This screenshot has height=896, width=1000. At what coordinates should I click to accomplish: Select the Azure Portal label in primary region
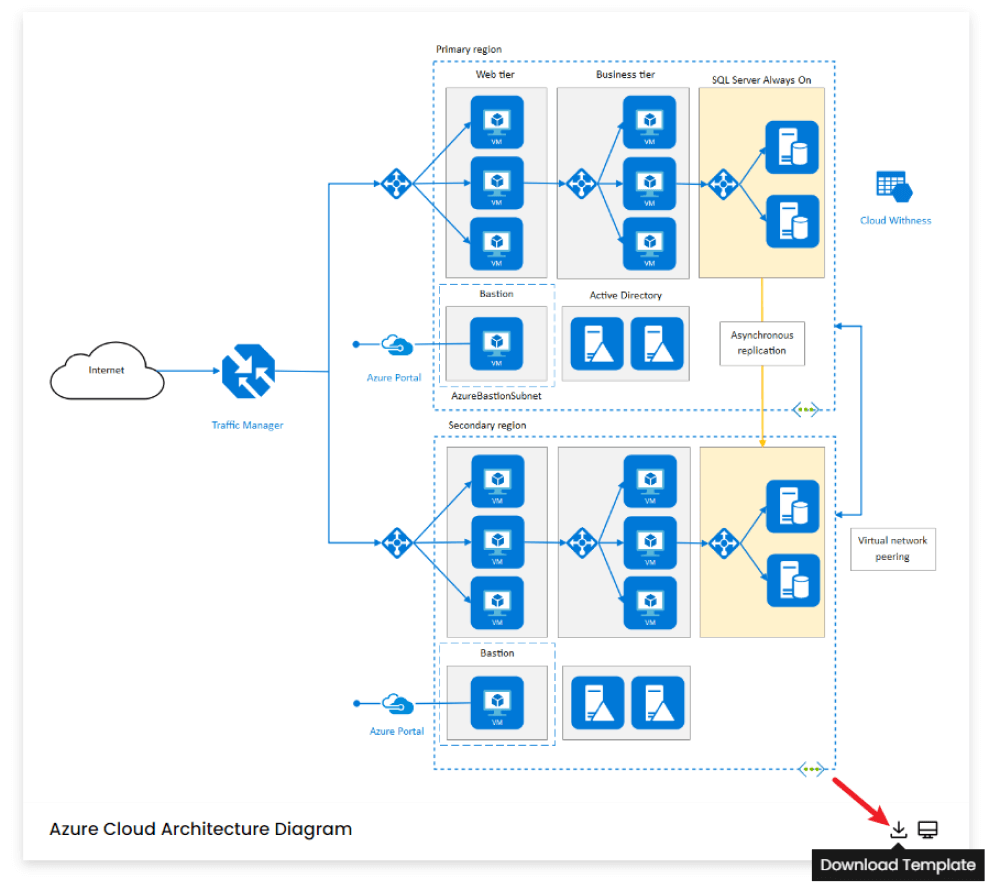[394, 378]
